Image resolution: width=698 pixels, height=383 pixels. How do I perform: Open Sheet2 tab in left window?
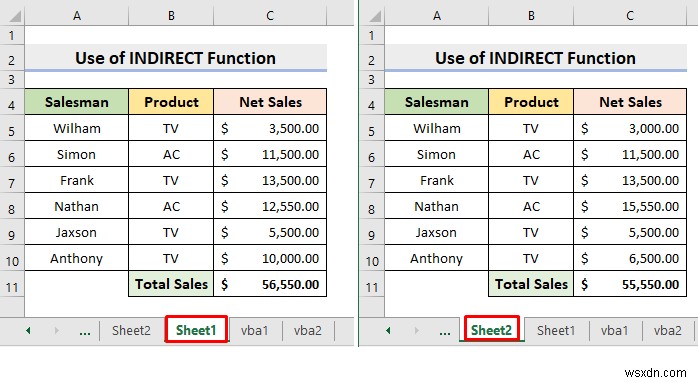131,330
